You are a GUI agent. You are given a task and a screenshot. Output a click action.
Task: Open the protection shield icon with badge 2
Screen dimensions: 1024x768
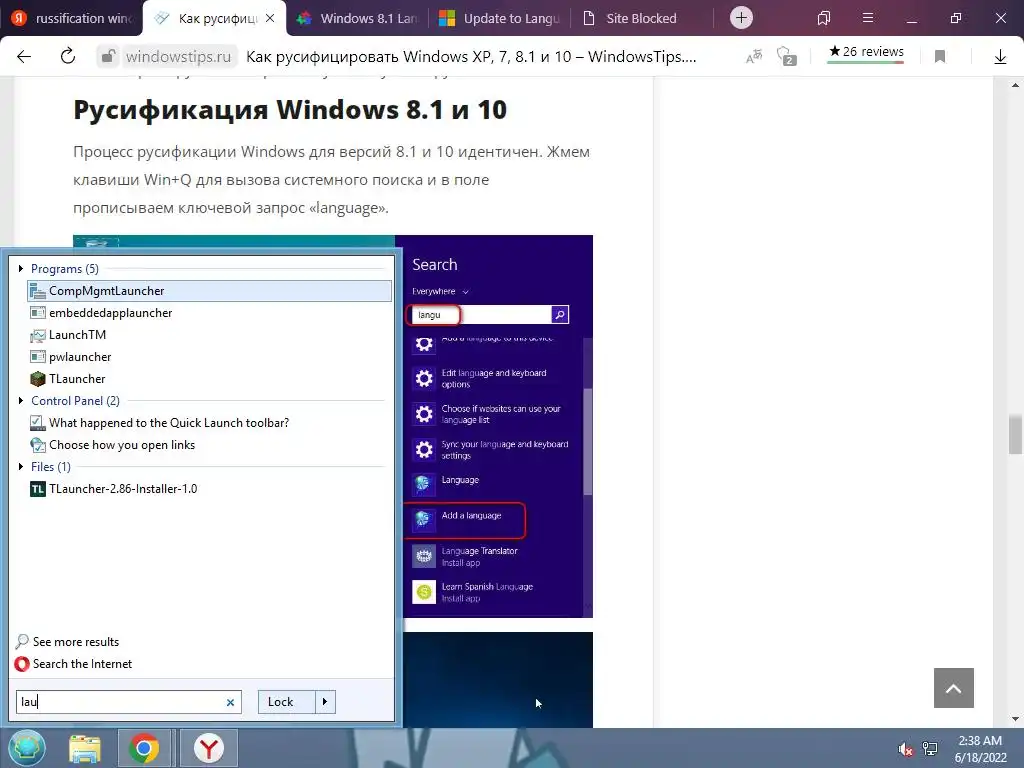786,56
